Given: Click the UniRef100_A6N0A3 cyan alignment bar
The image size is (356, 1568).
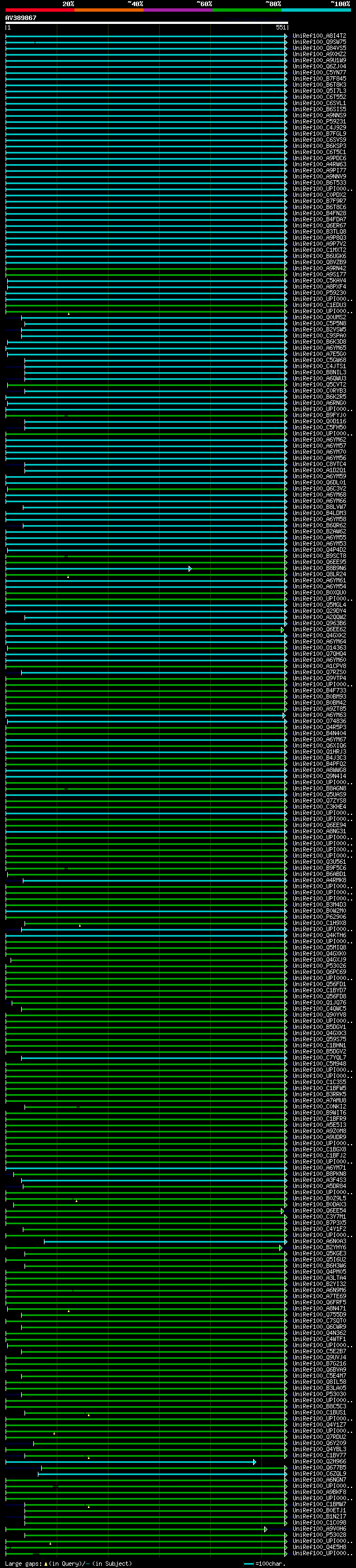Looking at the screenshot, I should [164, 1241].
